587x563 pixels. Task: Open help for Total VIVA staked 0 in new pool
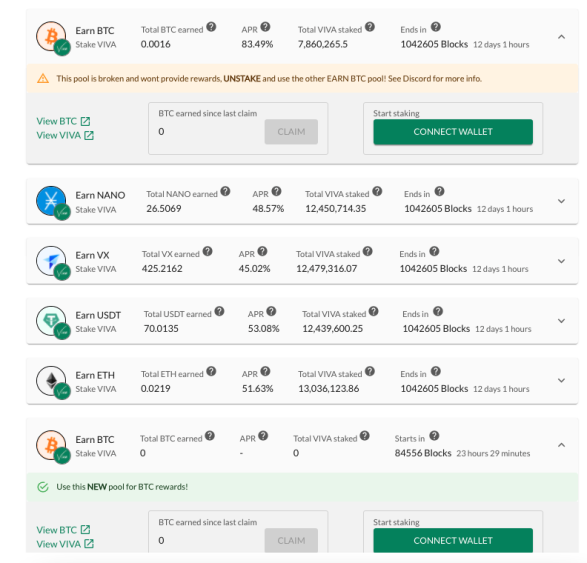(x=365, y=436)
